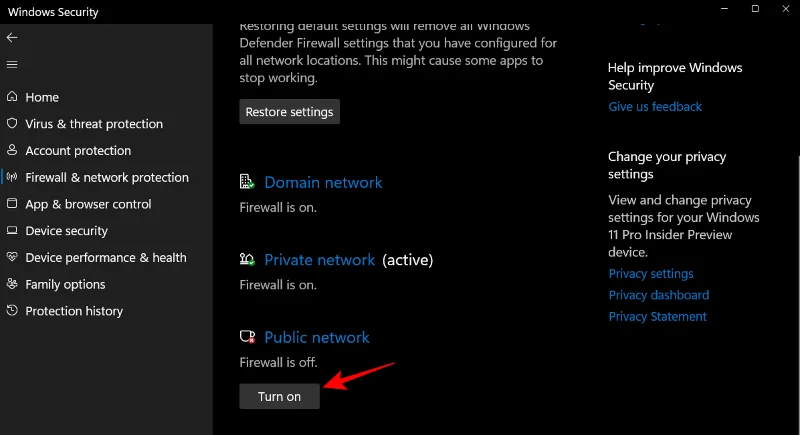The height and width of the screenshot is (435, 800).
Task: Click the Device performance & health heart icon
Action: click(x=12, y=257)
